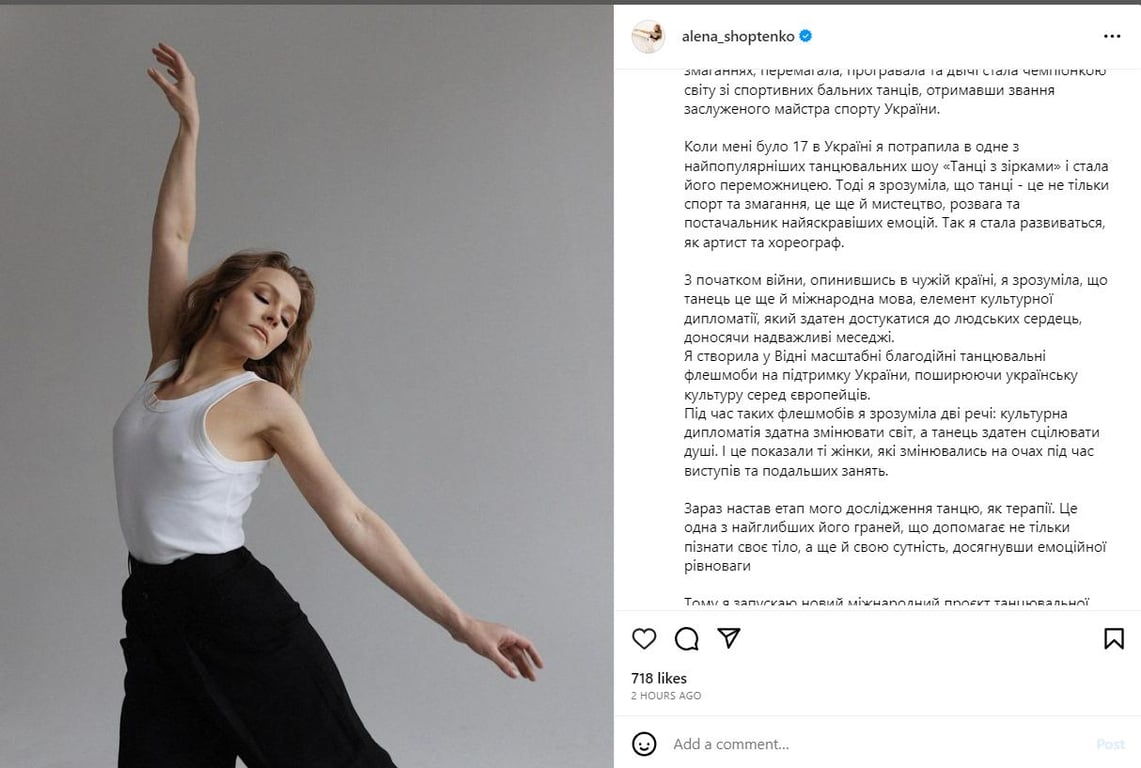
Task: Open the emoji picker in the comment field
Action: (x=644, y=743)
